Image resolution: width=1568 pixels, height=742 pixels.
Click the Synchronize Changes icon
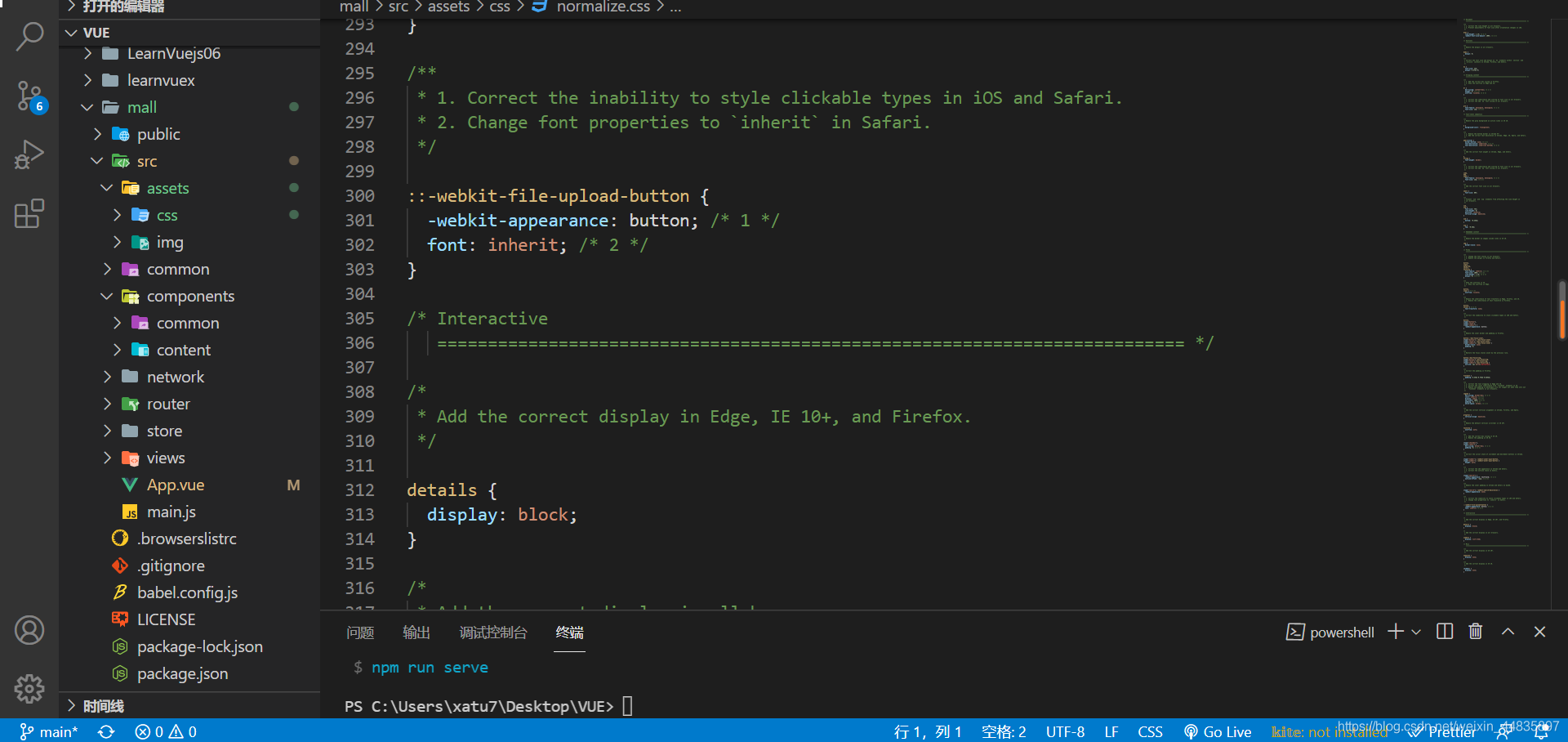tap(106, 731)
